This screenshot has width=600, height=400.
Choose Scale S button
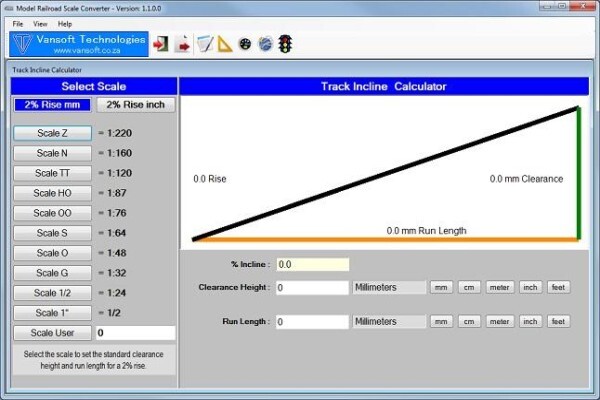coord(52,233)
